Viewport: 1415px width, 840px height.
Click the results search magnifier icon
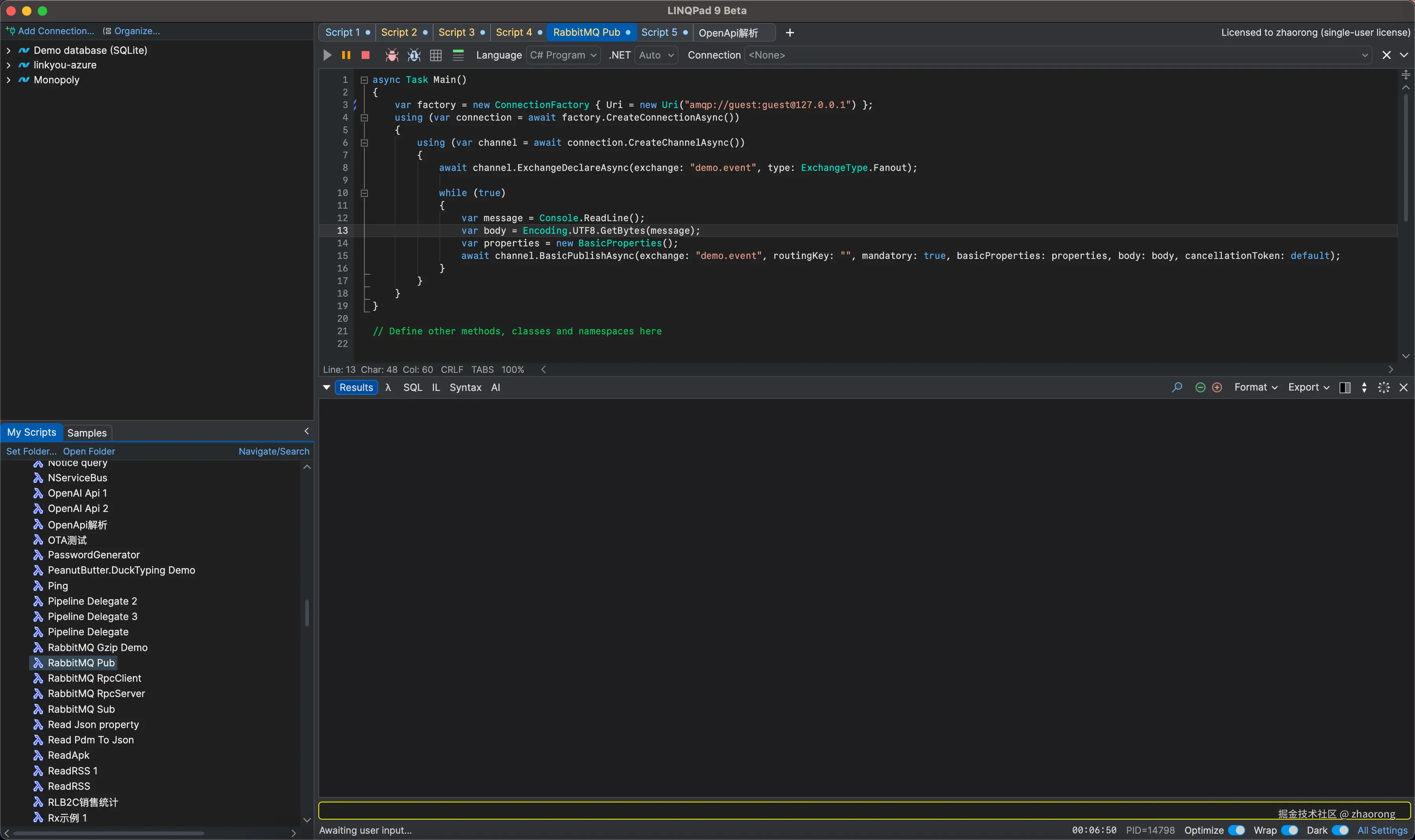1177,387
